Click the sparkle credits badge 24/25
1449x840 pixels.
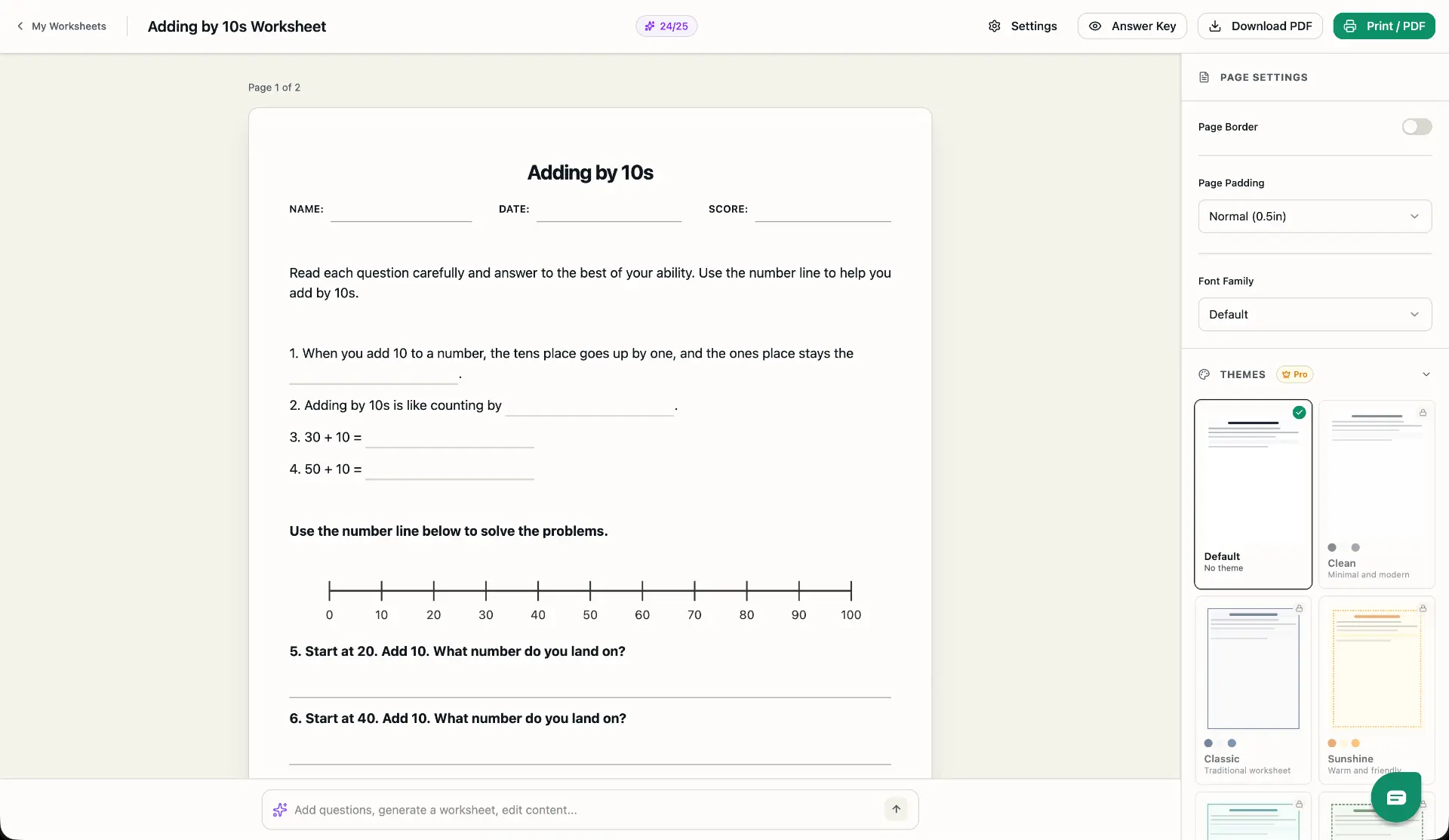666,26
